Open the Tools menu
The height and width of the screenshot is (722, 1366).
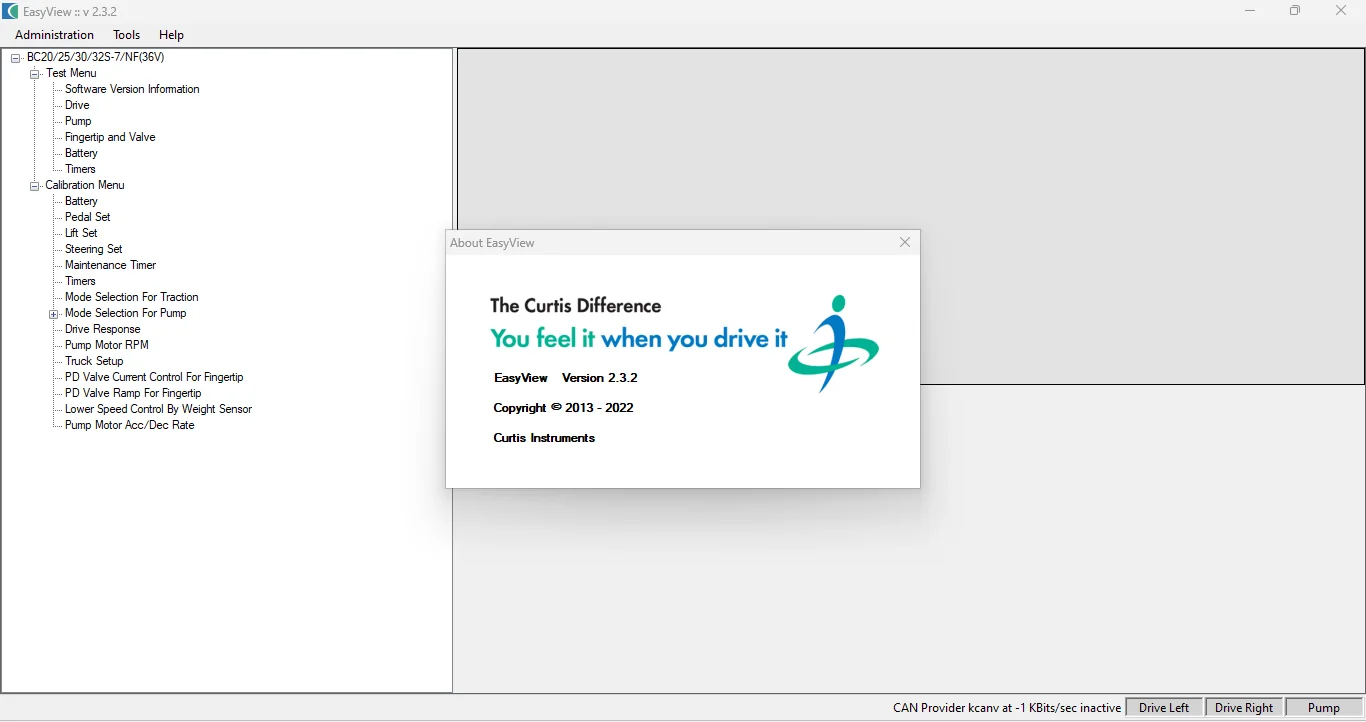click(126, 35)
